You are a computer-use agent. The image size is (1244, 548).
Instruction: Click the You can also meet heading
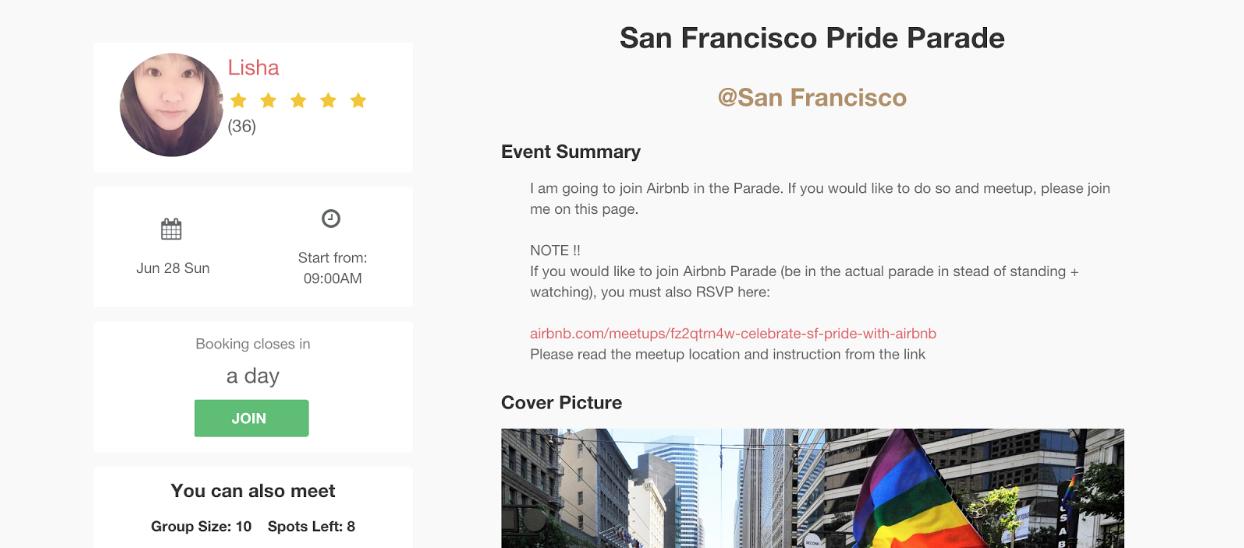253,491
